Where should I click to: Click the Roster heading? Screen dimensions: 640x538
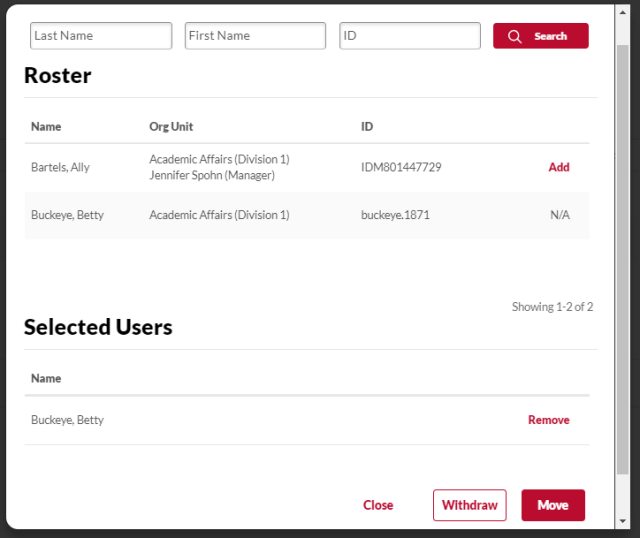coord(58,76)
